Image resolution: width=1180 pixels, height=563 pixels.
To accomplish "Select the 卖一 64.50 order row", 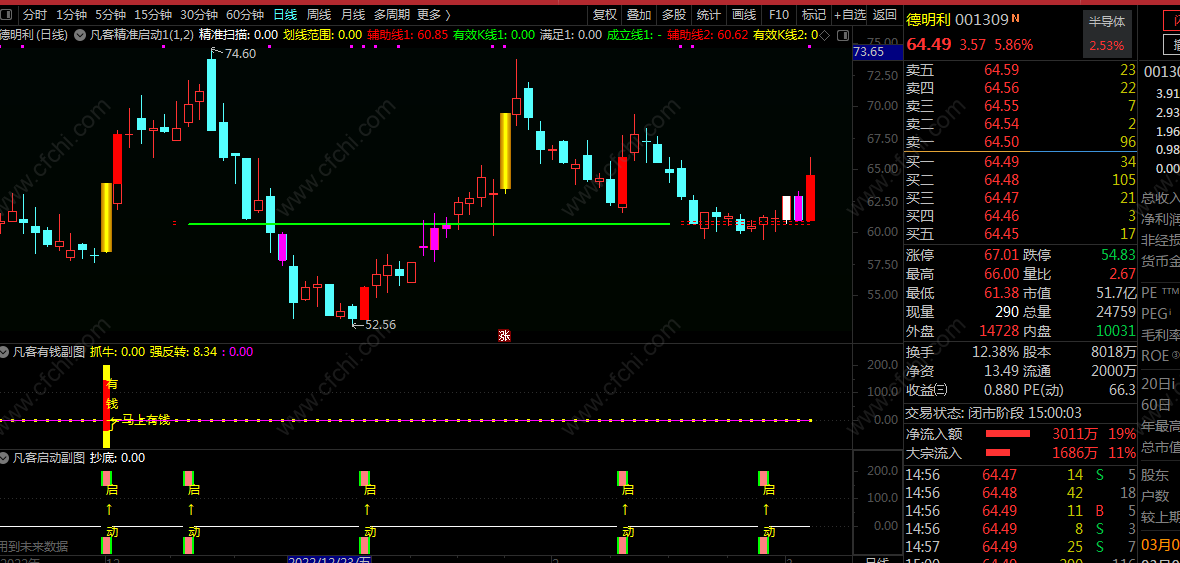I will (1020, 142).
